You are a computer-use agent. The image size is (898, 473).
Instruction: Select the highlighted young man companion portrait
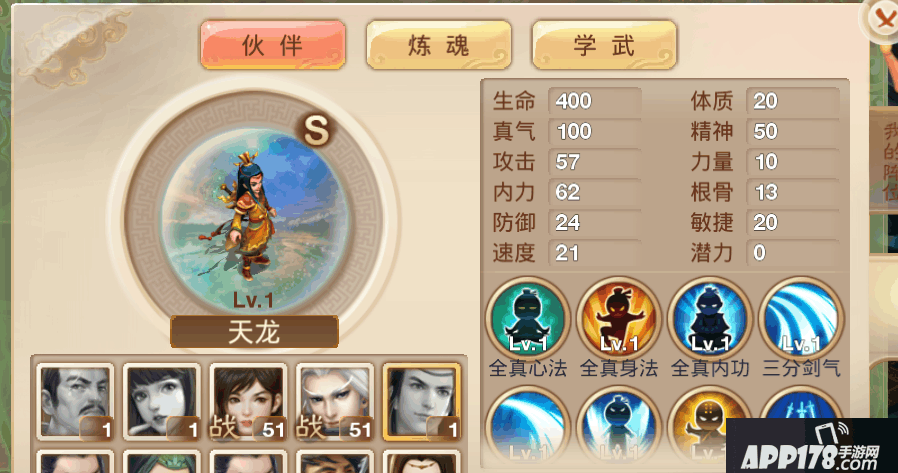[x=422, y=402]
